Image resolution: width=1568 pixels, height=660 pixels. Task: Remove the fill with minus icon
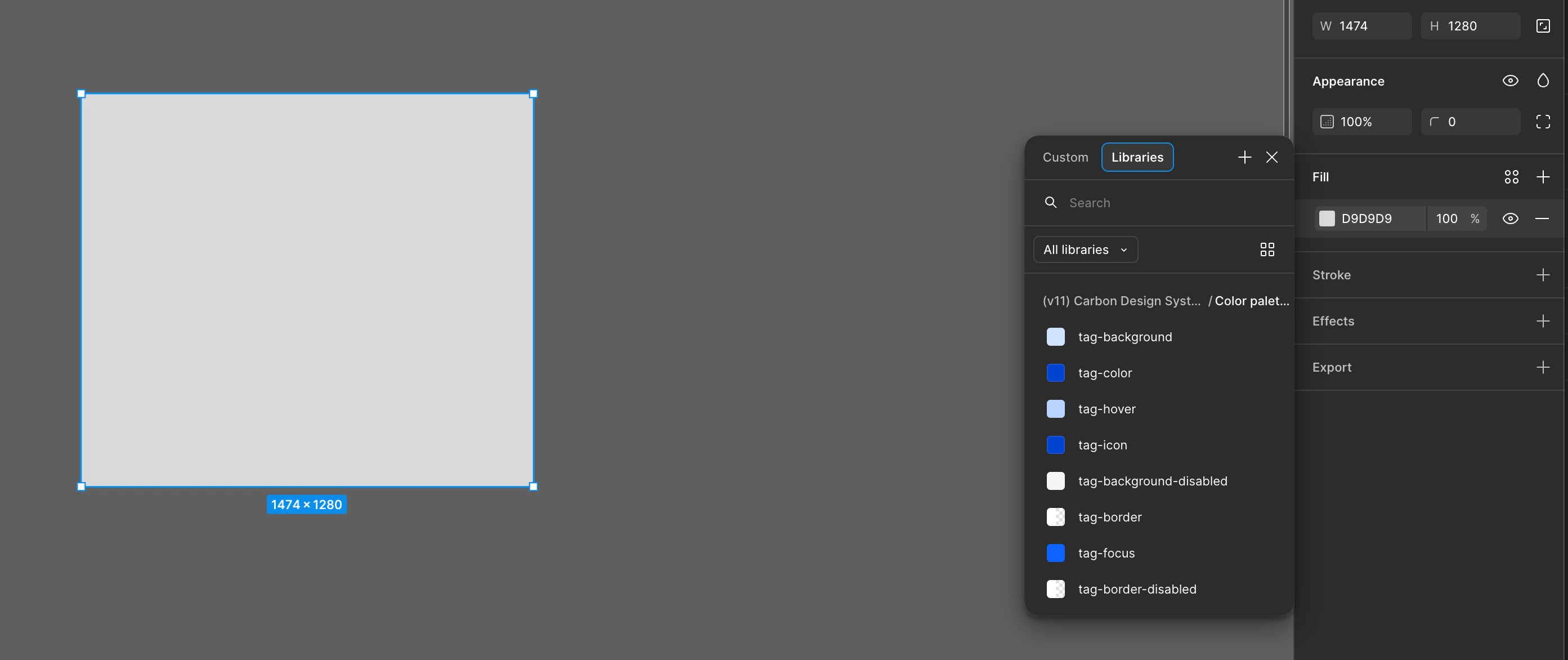(1542, 218)
